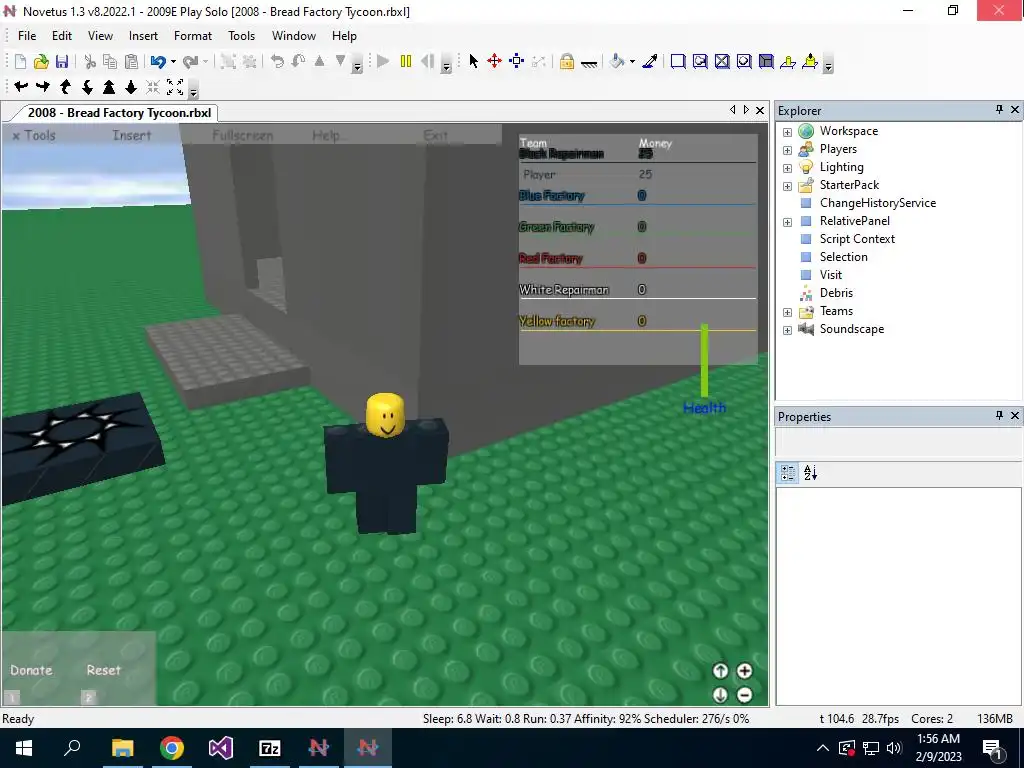1024x768 pixels.
Task: Select Script Context in Explorer
Action: [857, 239]
